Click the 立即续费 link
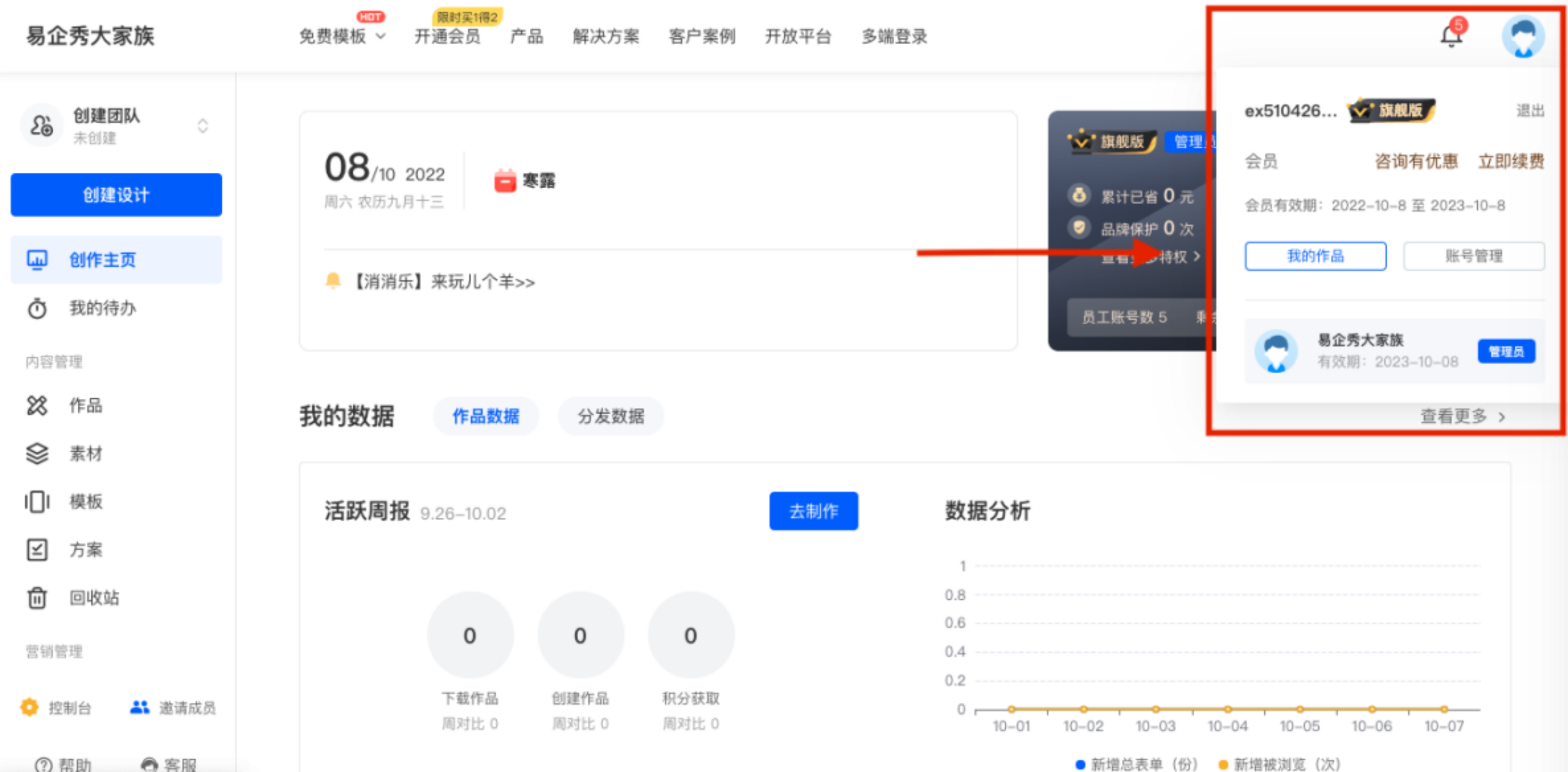This screenshot has width=1568, height=772. pos(1511,161)
